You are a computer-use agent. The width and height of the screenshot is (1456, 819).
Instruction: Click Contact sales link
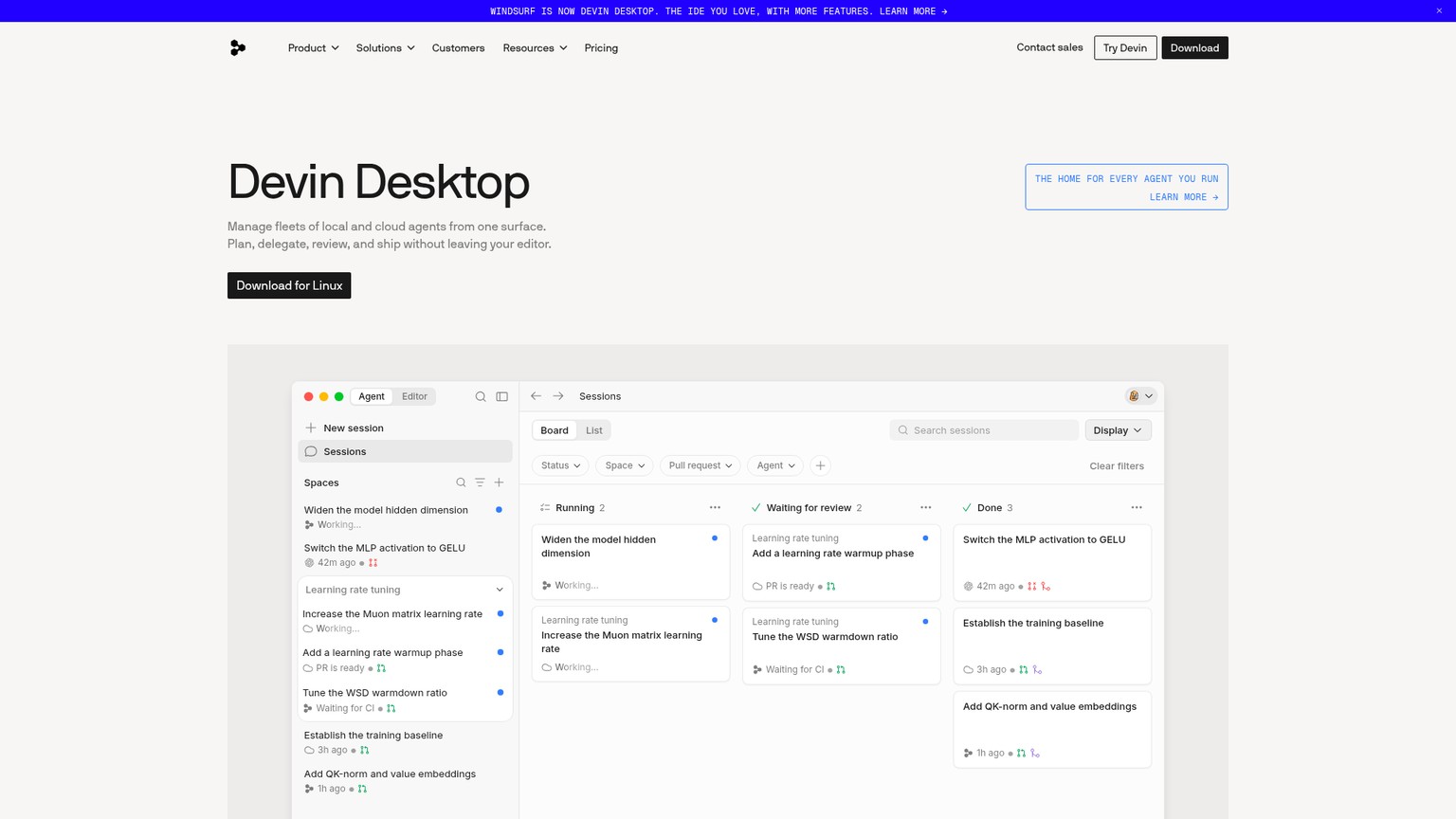pos(1049,47)
